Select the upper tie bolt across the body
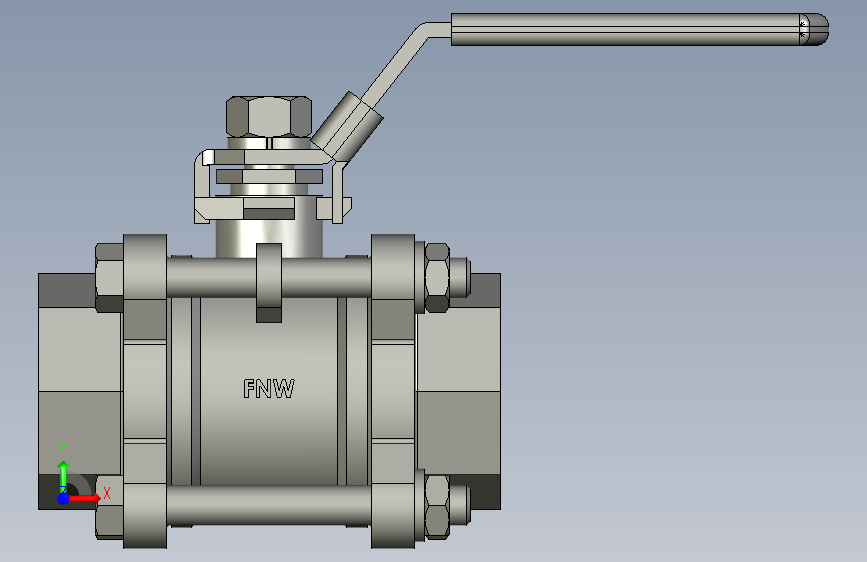This screenshot has height=562, width=867. tap(269, 277)
